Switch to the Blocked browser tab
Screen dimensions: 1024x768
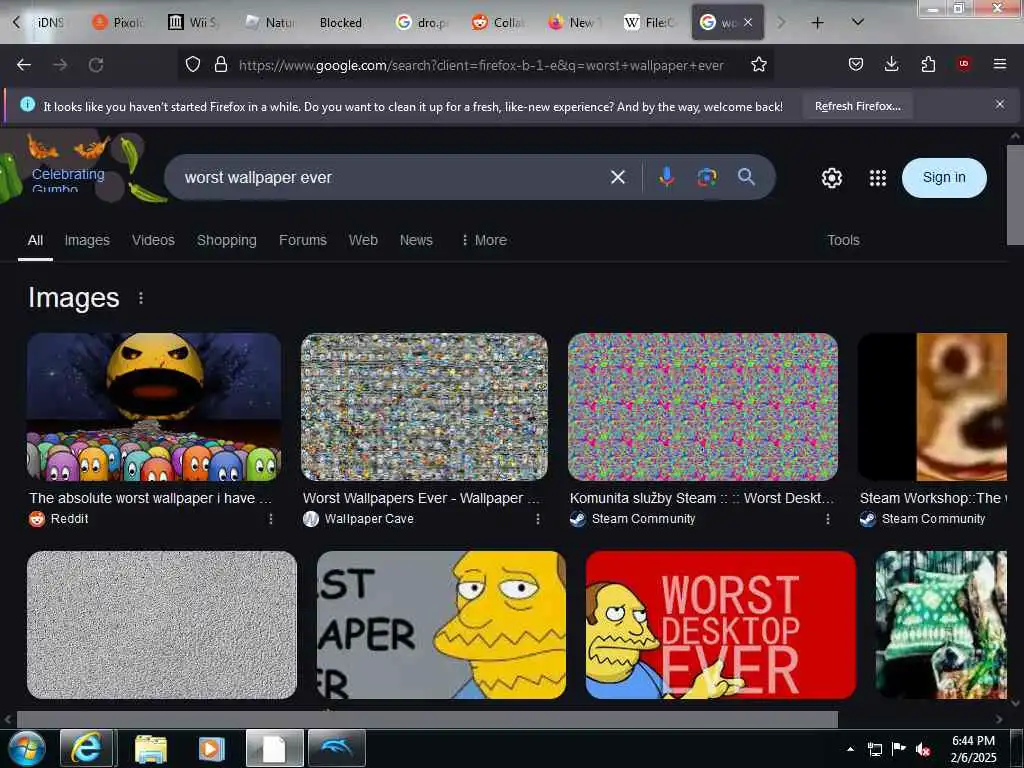pyautogui.click(x=340, y=23)
